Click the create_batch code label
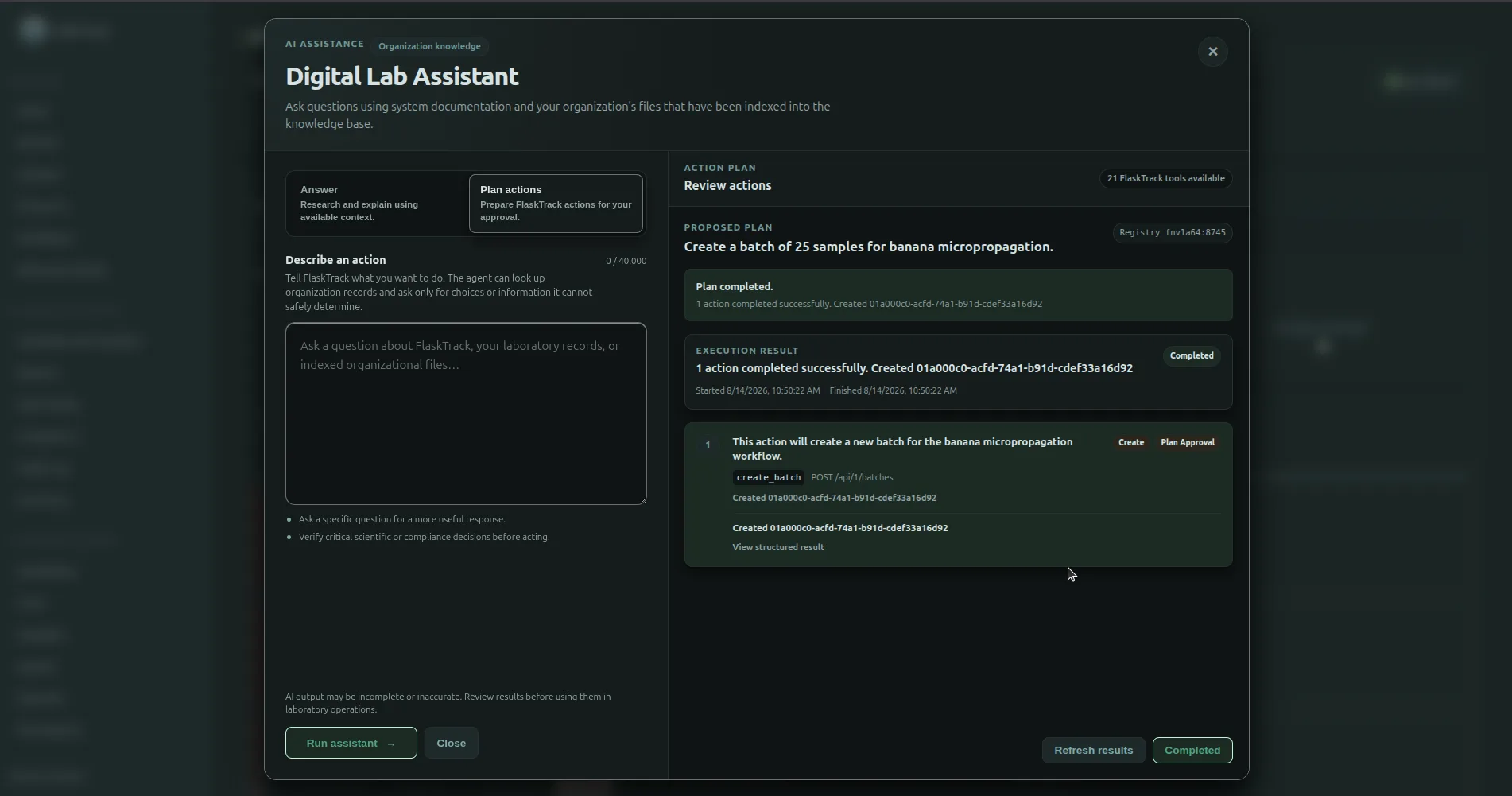The width and height of the screenshot is (1512, 796). (768, 477)
